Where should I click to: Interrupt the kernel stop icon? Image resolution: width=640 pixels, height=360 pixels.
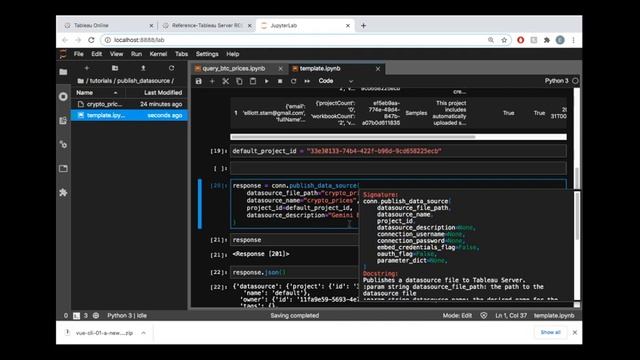pos(280,81)
